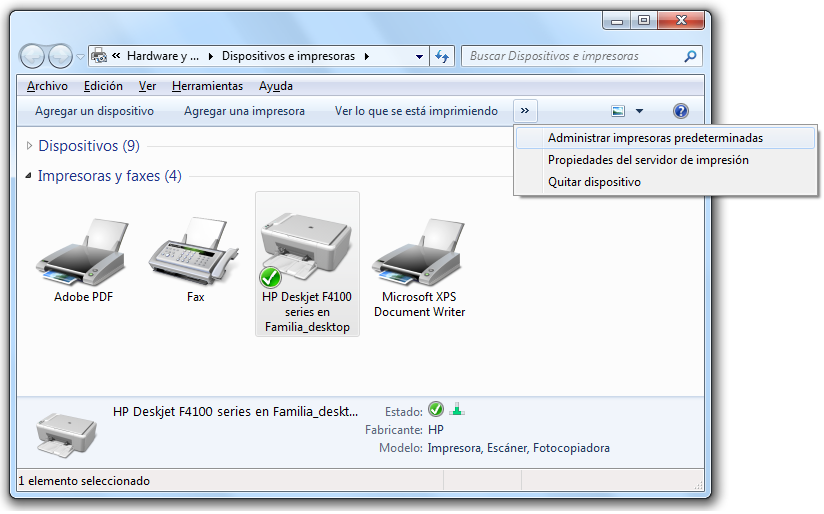Open the address bar history dropdown
This screenshot has width=824, height=514.
tap(419, 56)
